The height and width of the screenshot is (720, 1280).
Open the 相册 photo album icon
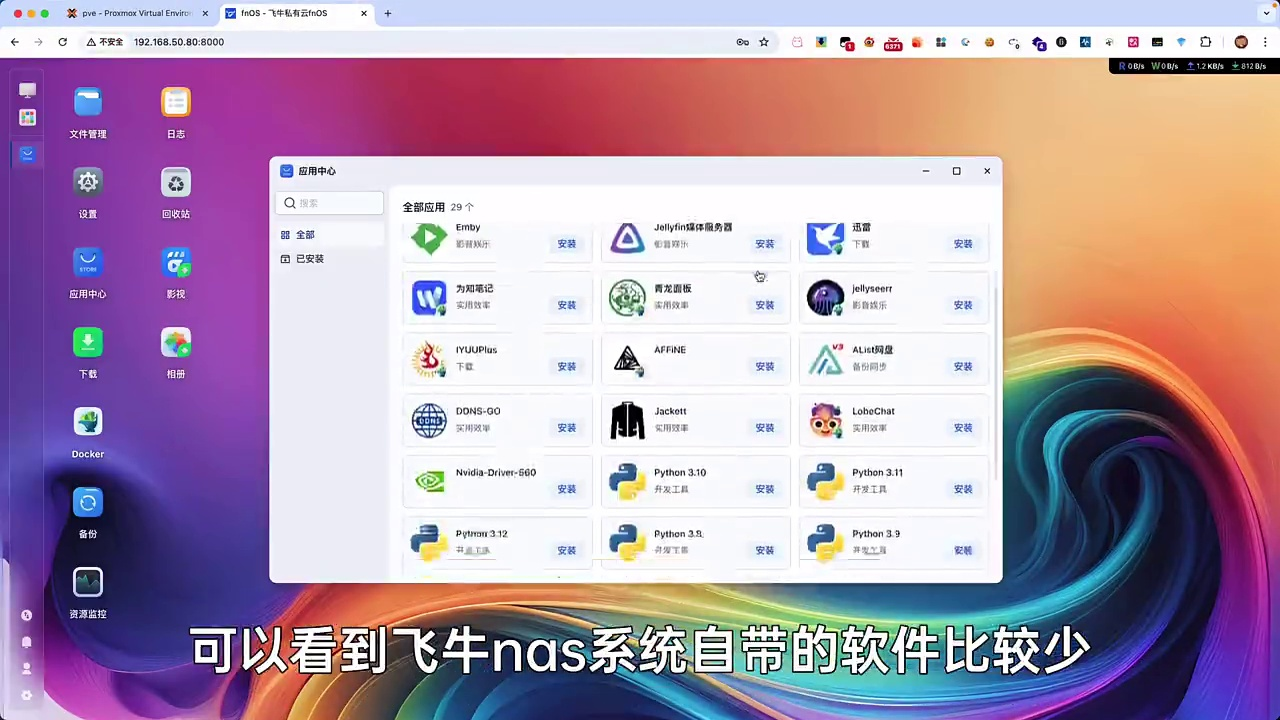click(x=176, y=342)
